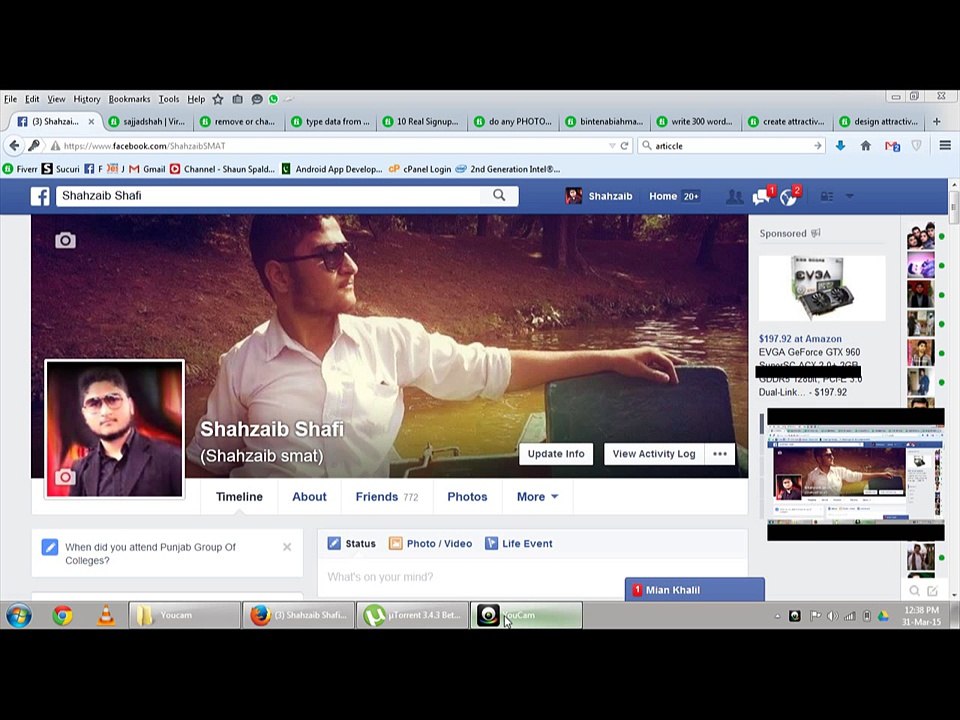The width and height of the screenshot is (960, 720).
Task: Click the bookmark star icon in menu bar
Action: click(218, 99)
